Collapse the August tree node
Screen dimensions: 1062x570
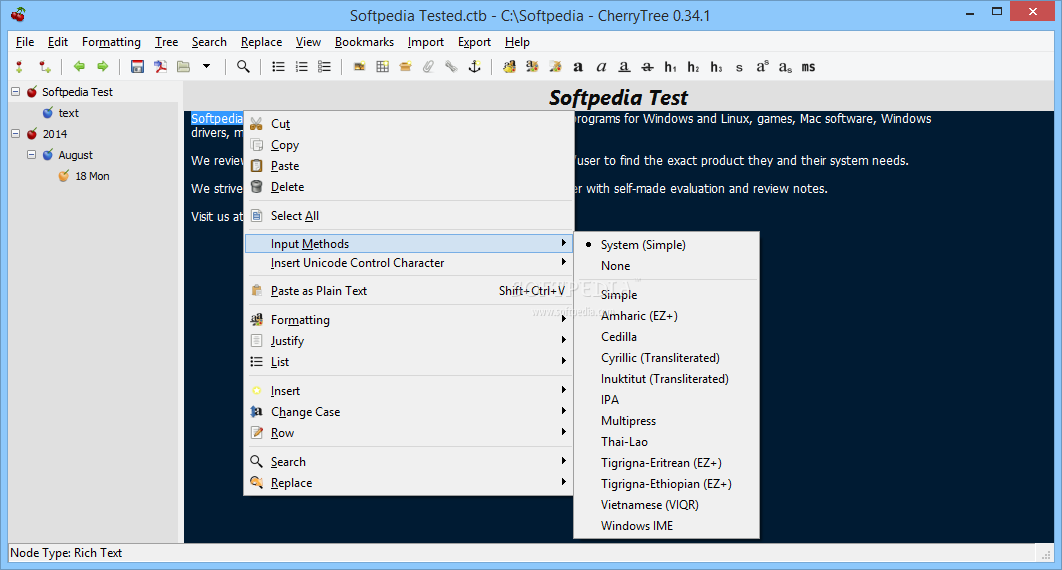[31, 154]
